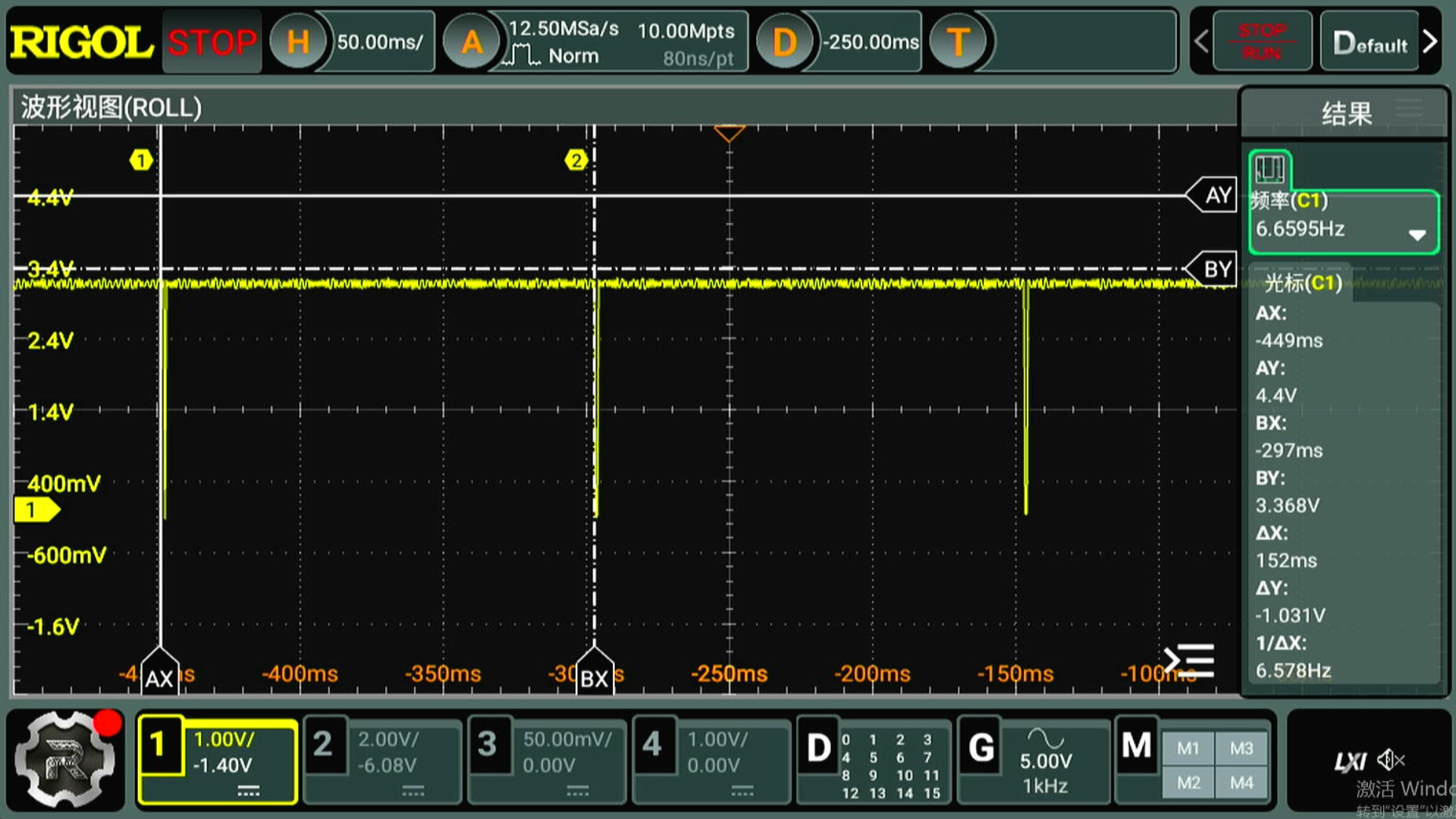Image resolution: width=1456 pixels, height=819 pixels.
Task: Toggle channel 2 on
Action: tap(324, 745)
